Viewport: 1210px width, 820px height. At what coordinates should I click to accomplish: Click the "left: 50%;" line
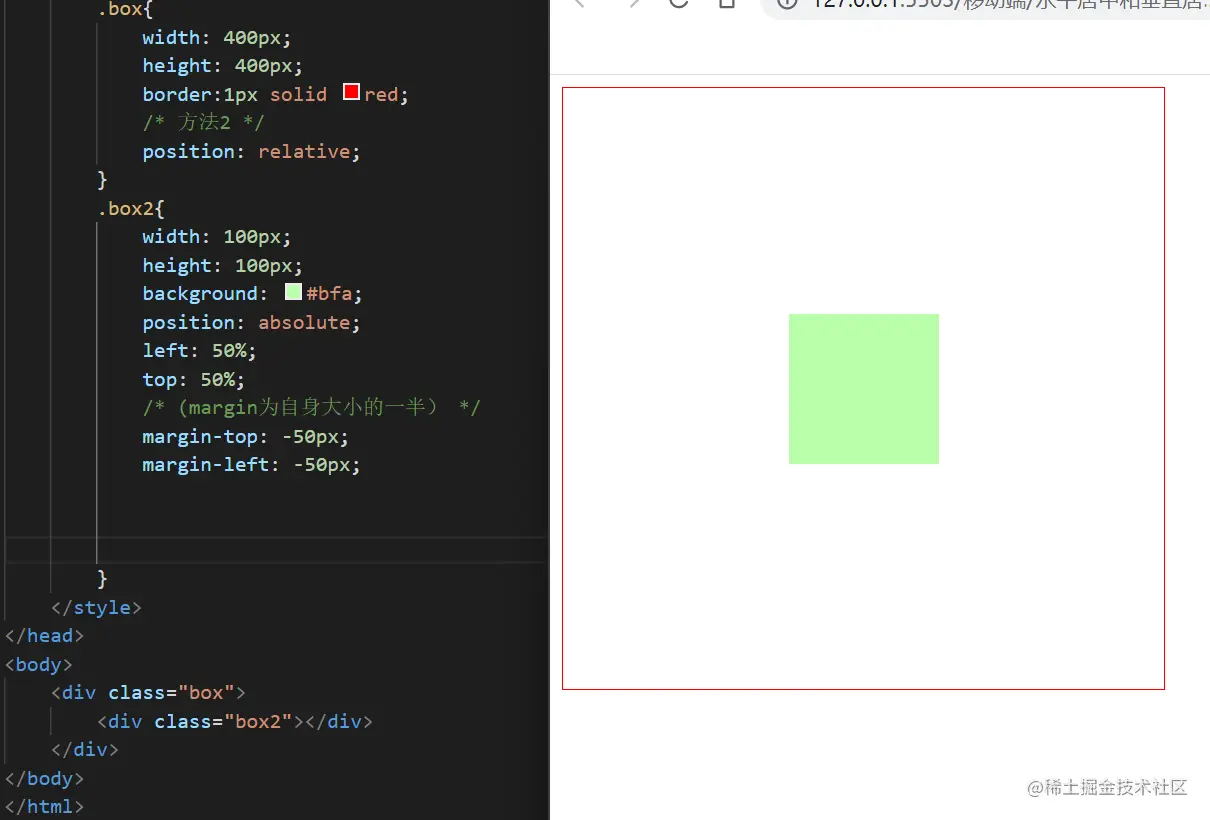click(x=200, y=350)
